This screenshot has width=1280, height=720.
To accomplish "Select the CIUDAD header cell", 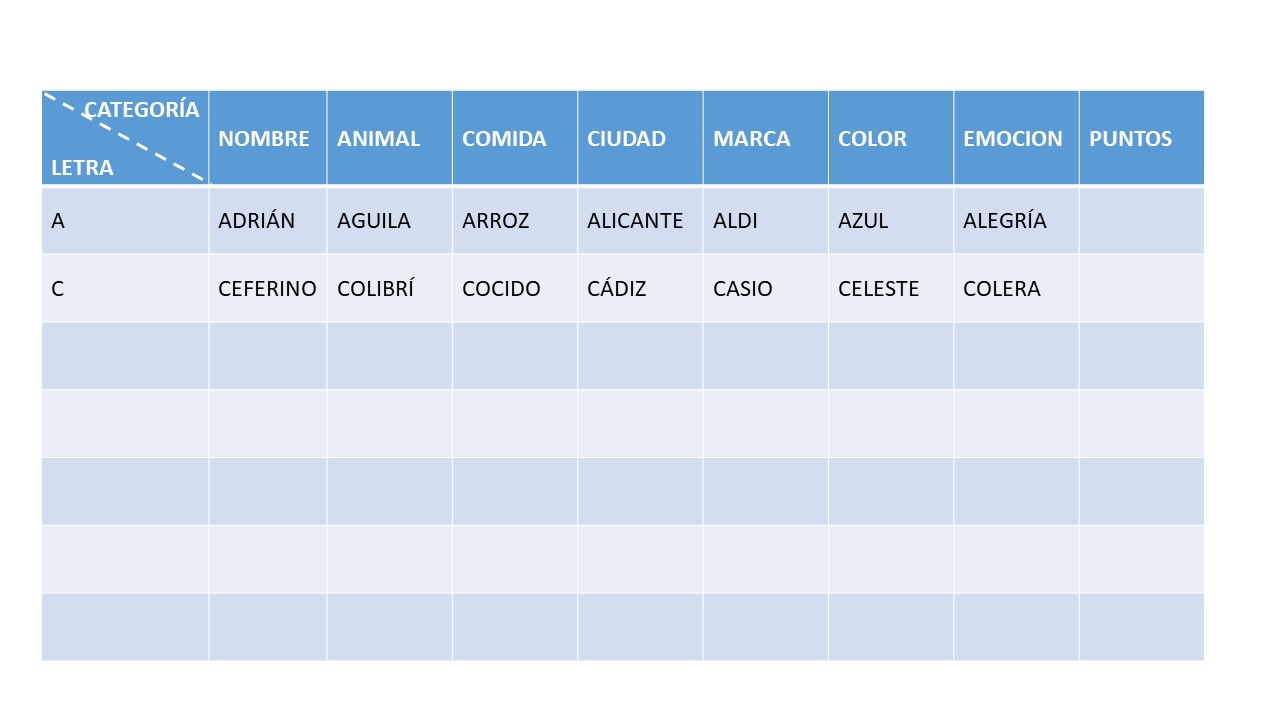I will 640,138.
